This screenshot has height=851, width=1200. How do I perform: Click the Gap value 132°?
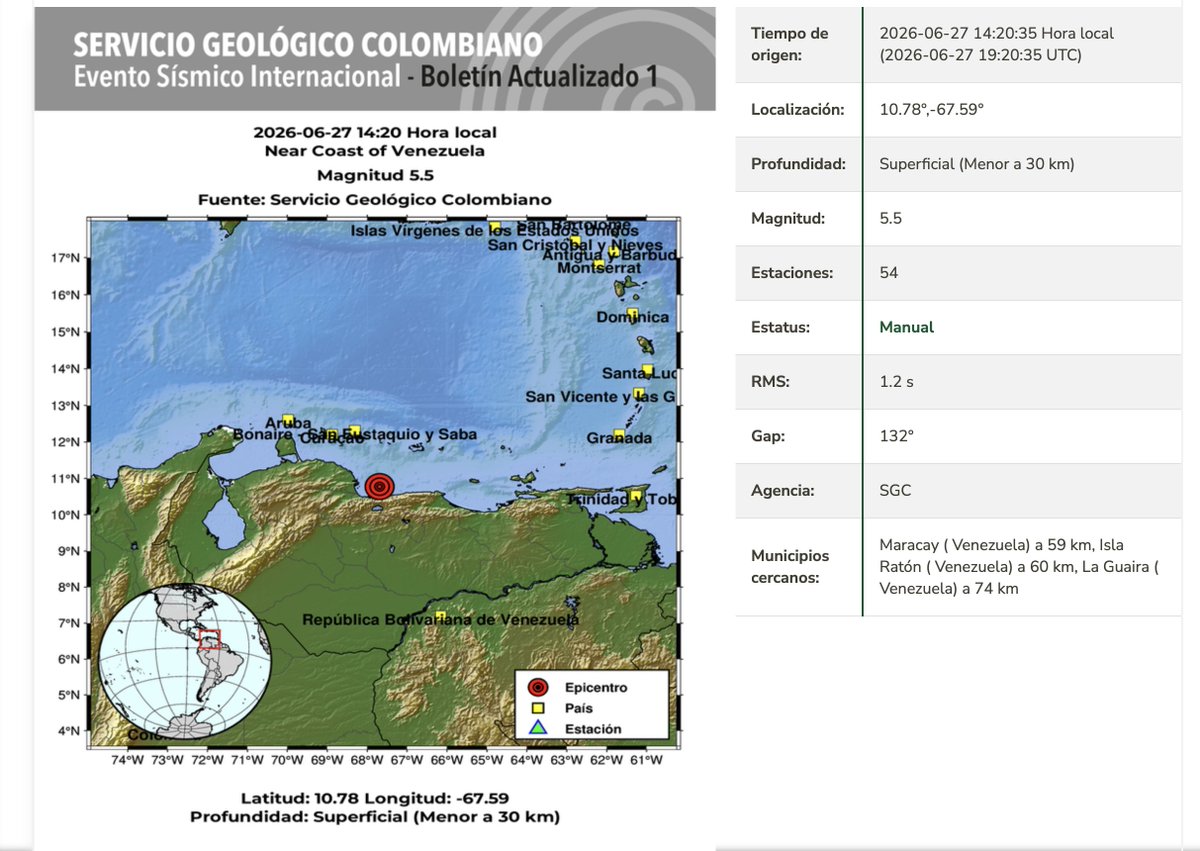click(x=895, y=436)
